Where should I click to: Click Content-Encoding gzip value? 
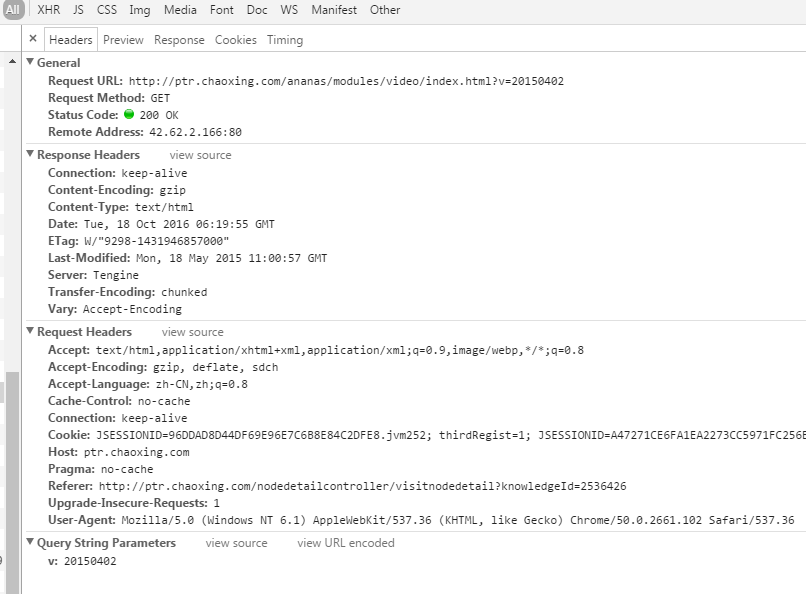172,190
